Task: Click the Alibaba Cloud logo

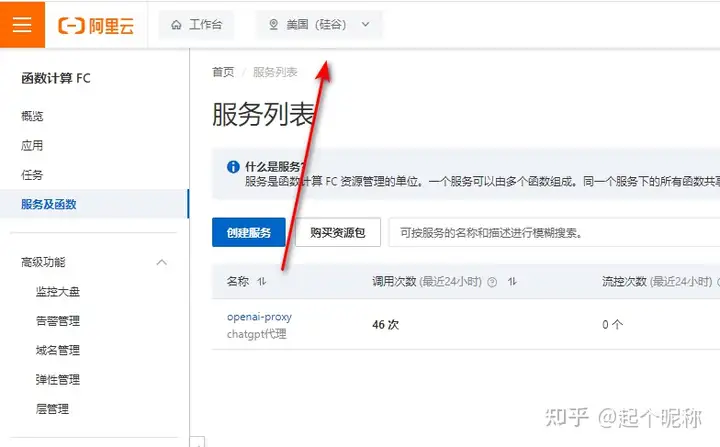Action: point(96,25)
